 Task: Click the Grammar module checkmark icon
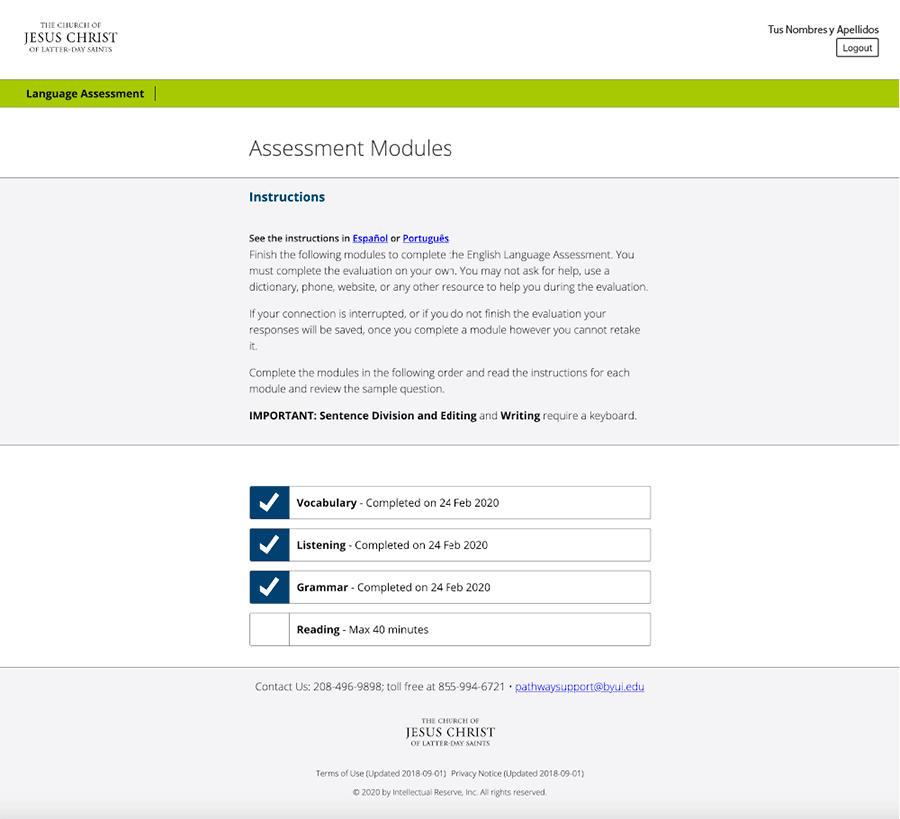coord(269,587)
